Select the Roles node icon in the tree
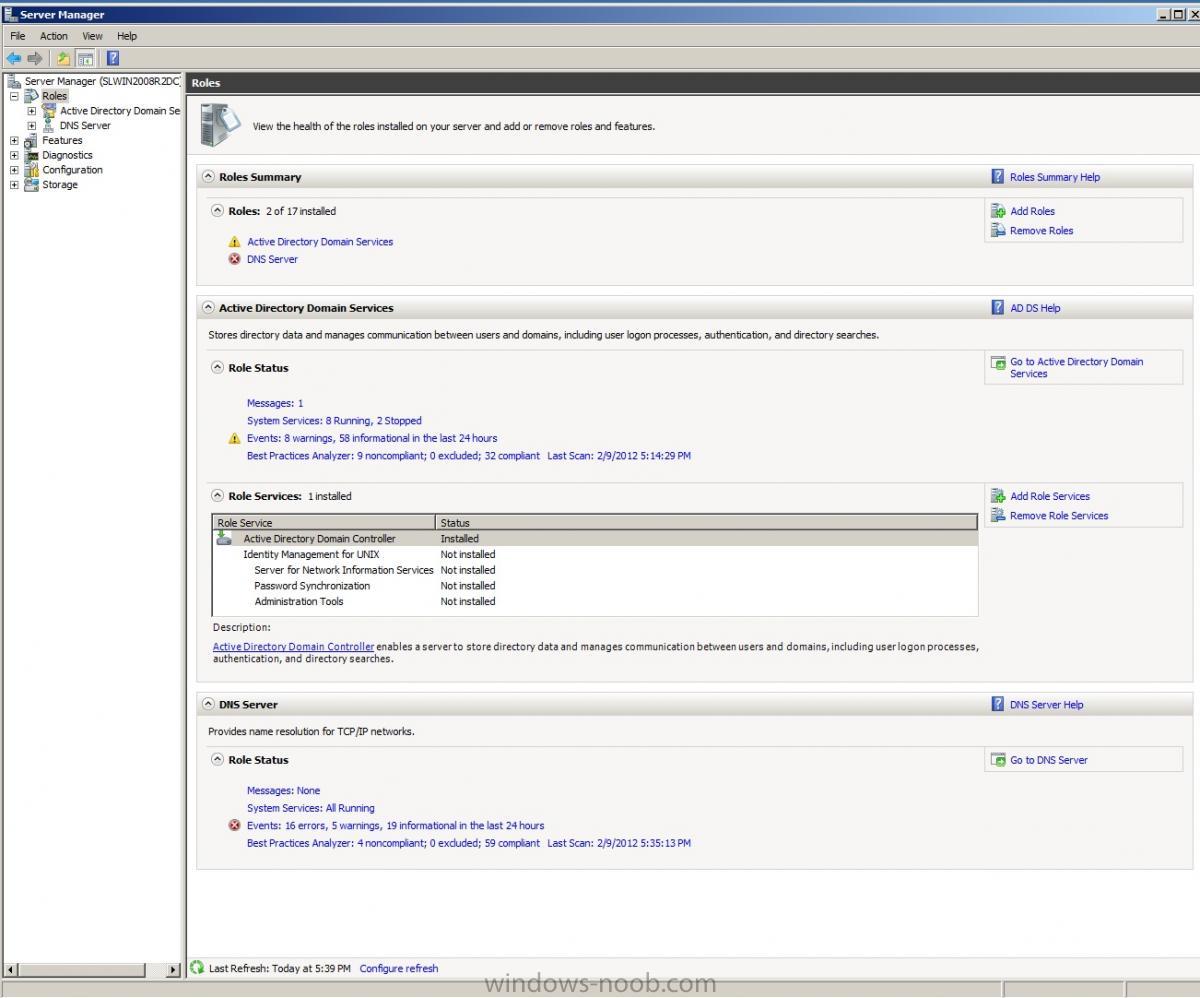 32,96
